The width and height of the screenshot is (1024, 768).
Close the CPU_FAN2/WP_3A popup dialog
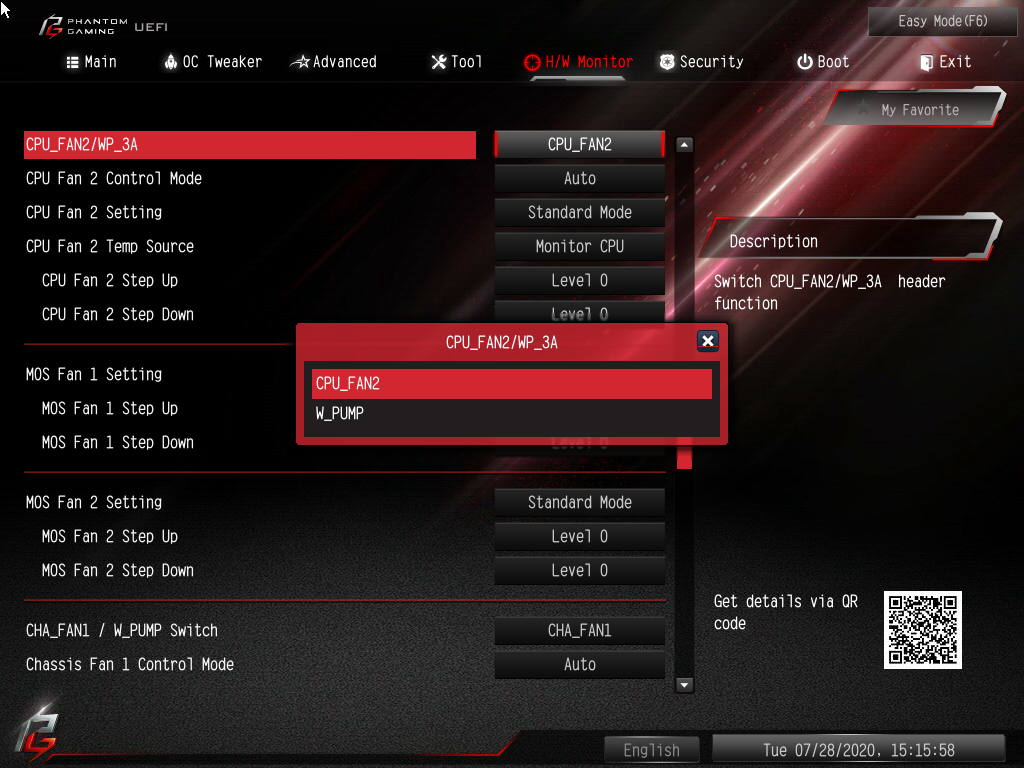point(708,341)
